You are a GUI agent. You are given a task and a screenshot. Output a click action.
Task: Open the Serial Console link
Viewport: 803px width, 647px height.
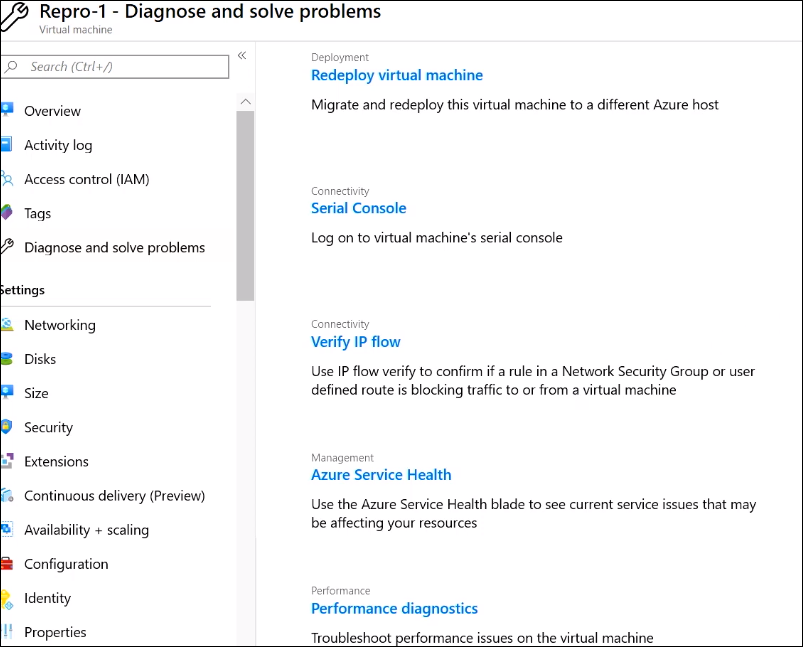pyautogui.click(x=358, y=208)
